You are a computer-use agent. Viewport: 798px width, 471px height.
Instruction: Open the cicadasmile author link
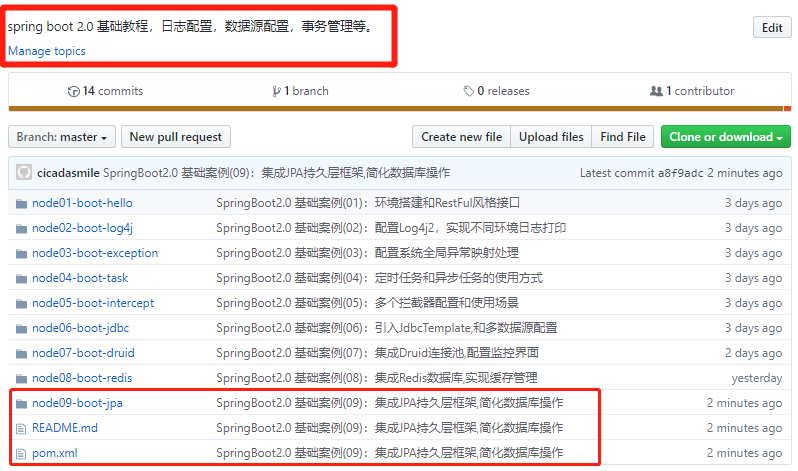(68, 173)
